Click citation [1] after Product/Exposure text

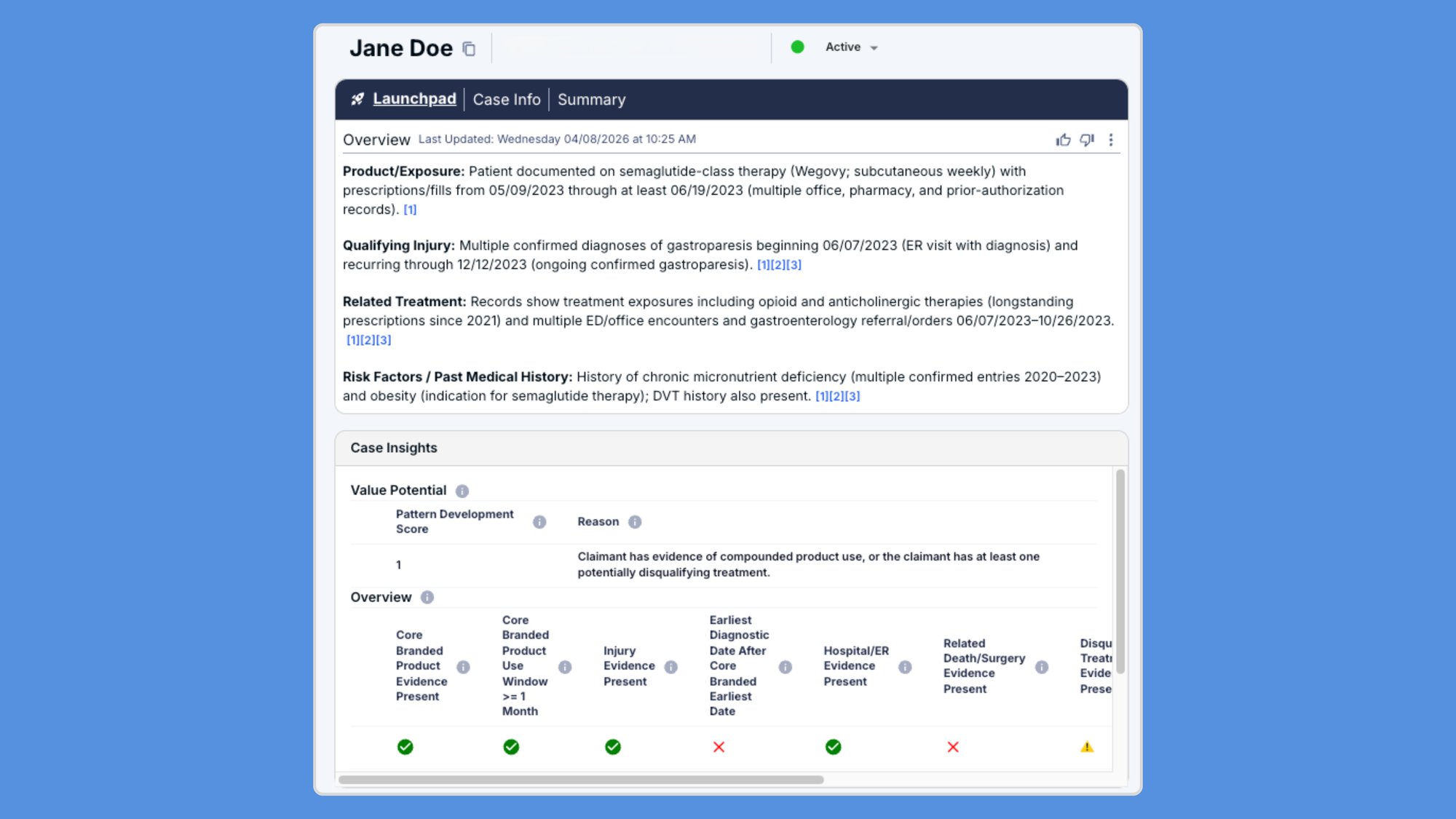(409, 209)
